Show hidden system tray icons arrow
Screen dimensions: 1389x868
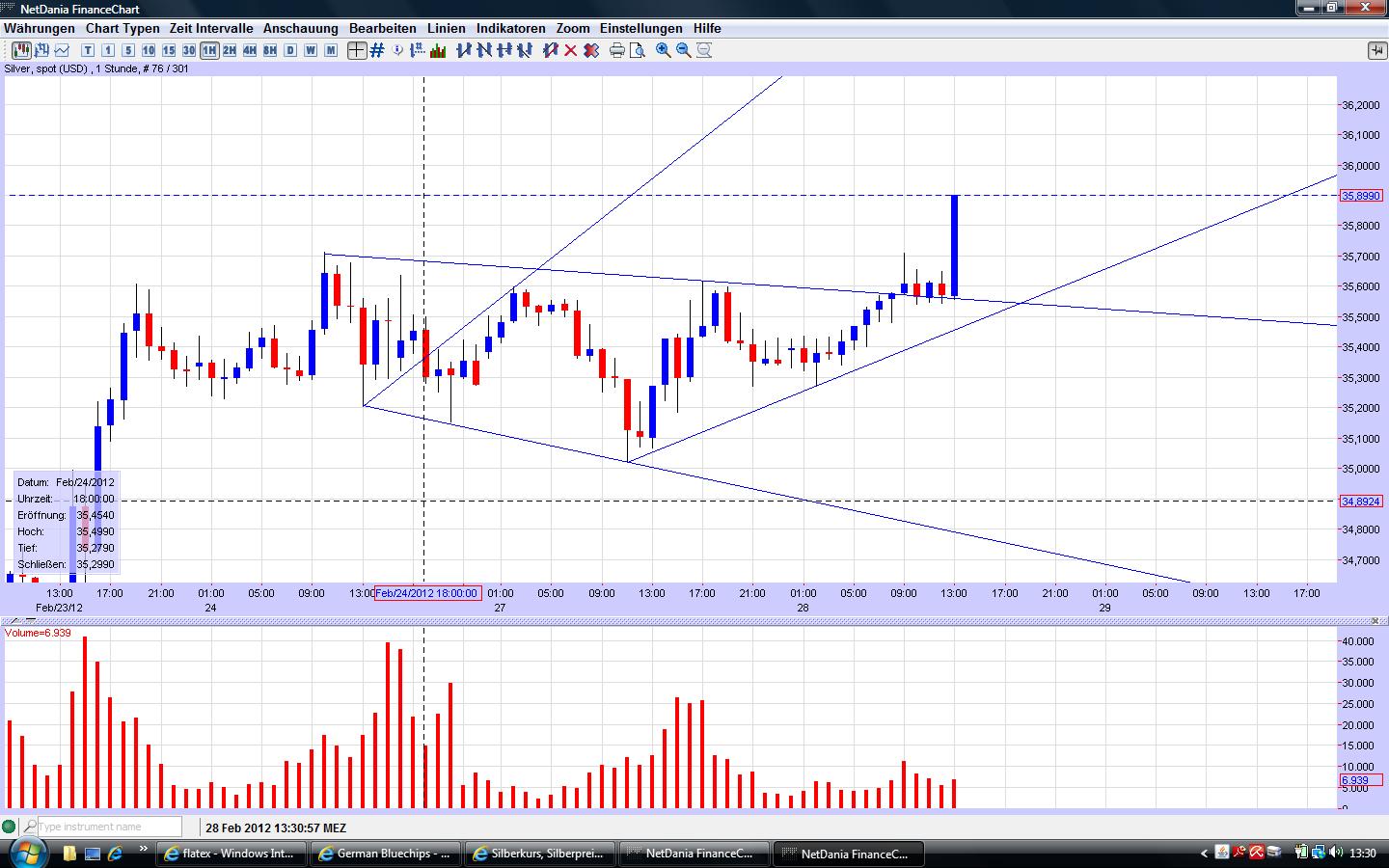[x=1204, y=854]
